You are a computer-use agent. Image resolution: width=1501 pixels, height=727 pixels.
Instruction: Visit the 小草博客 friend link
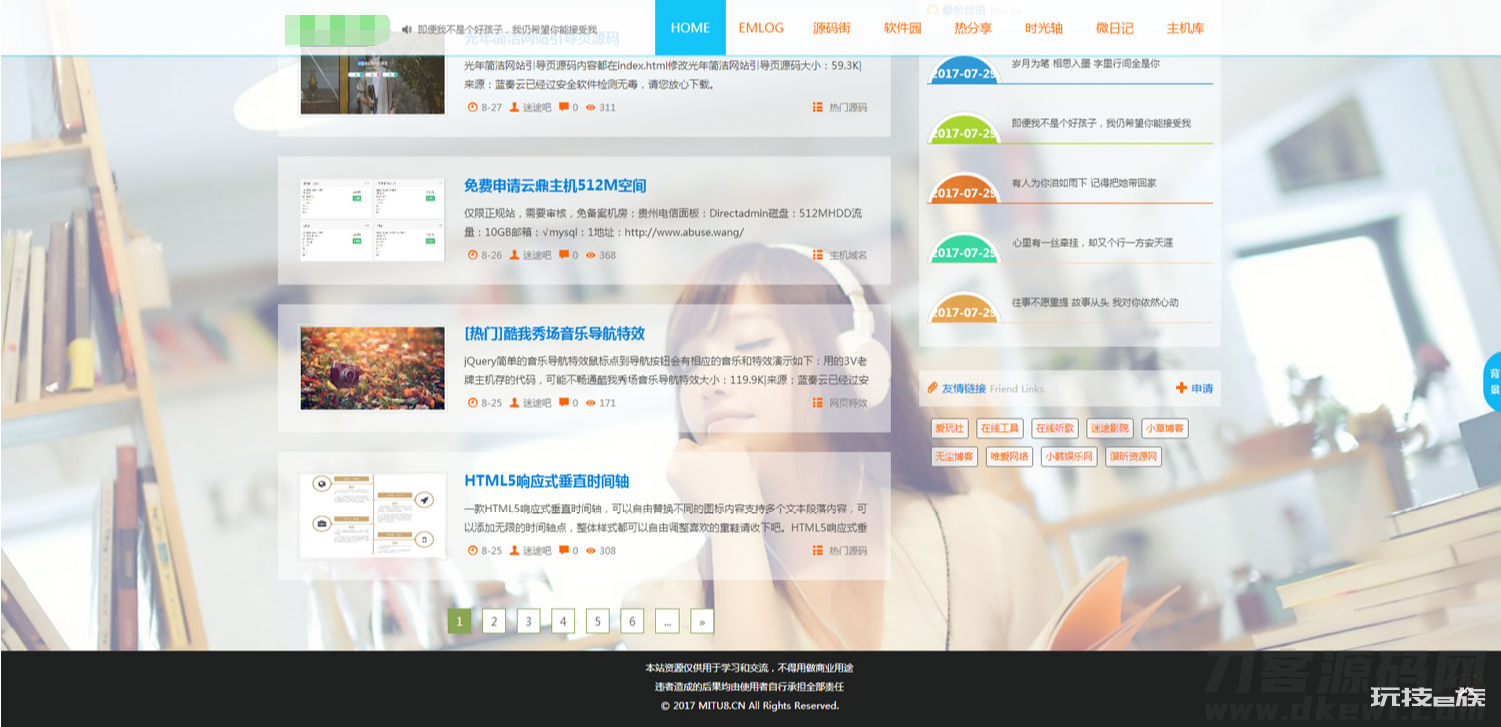[x=1164, y=428]
